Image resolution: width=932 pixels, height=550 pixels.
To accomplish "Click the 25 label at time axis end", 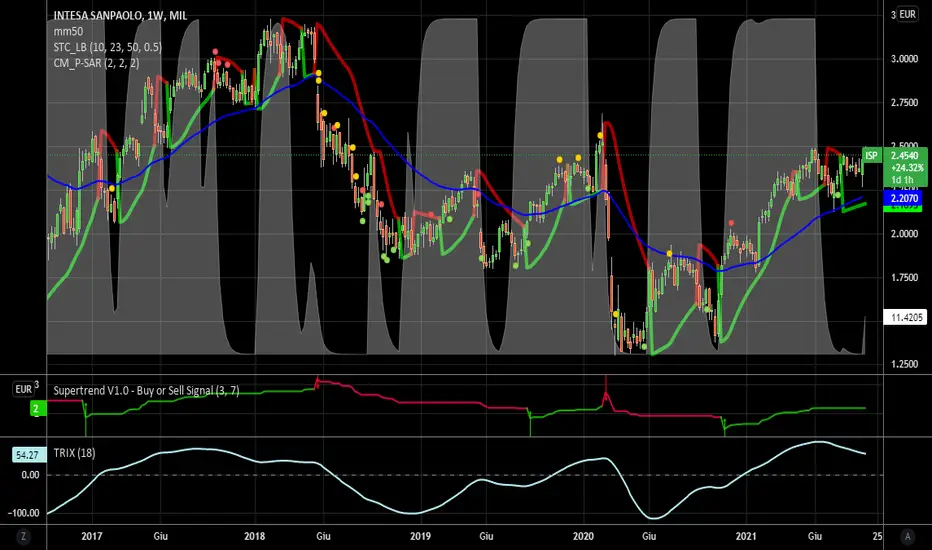I will [877, 536].
